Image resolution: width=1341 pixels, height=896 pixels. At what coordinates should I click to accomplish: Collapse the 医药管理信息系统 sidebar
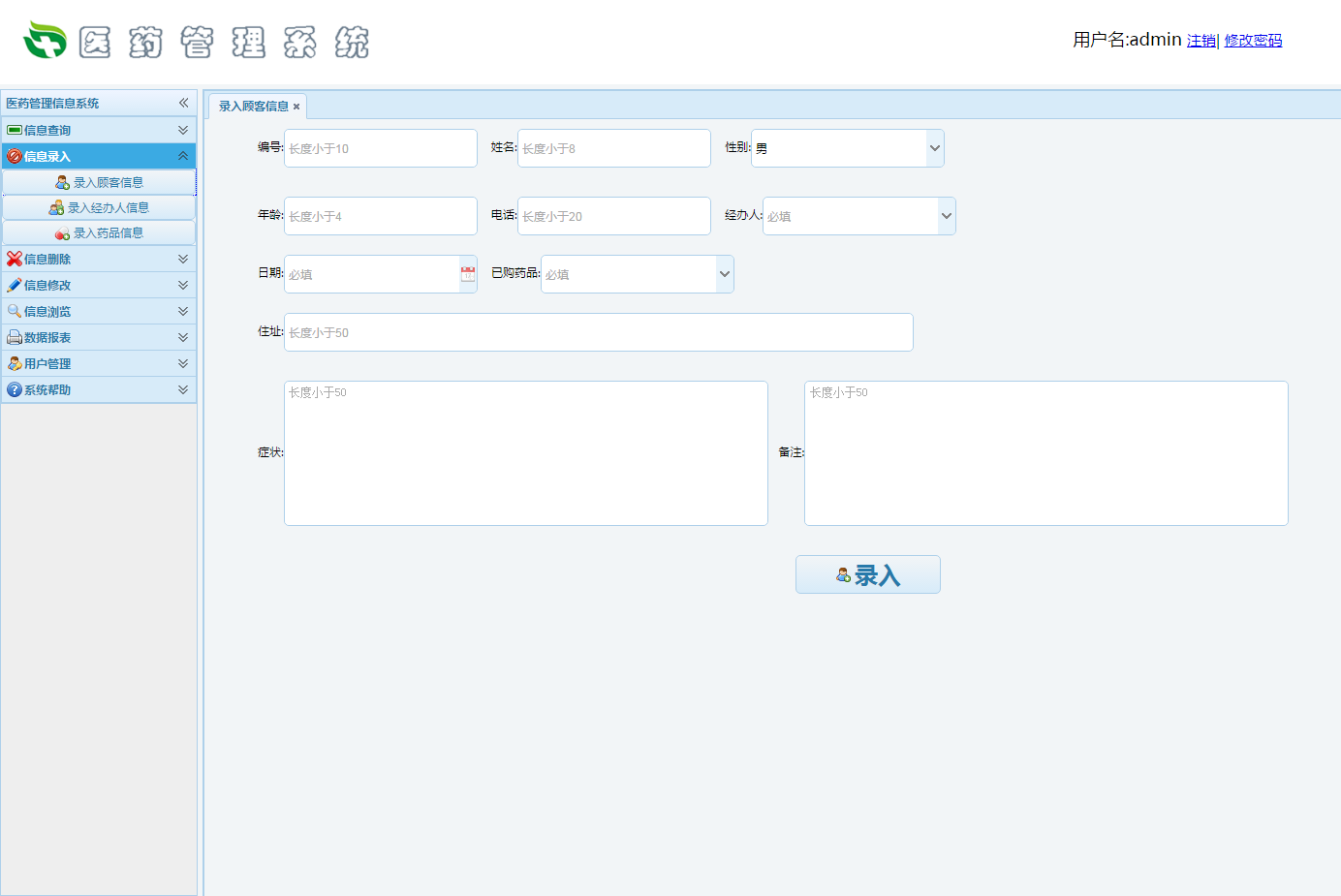pyautogui.click(x=183, y=103)
